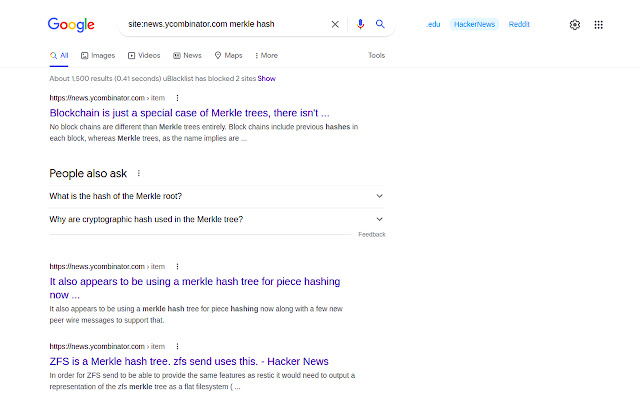Viewport: 640px width, 400px height.
Task: Click the URL above 'It also appears' result
Action: (107, 267)
